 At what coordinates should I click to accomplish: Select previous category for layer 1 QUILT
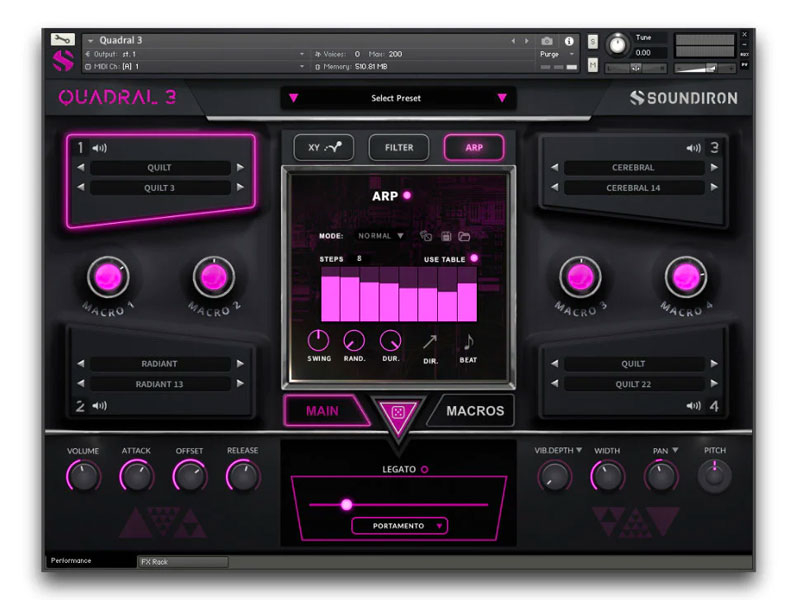tap(81, 167)
